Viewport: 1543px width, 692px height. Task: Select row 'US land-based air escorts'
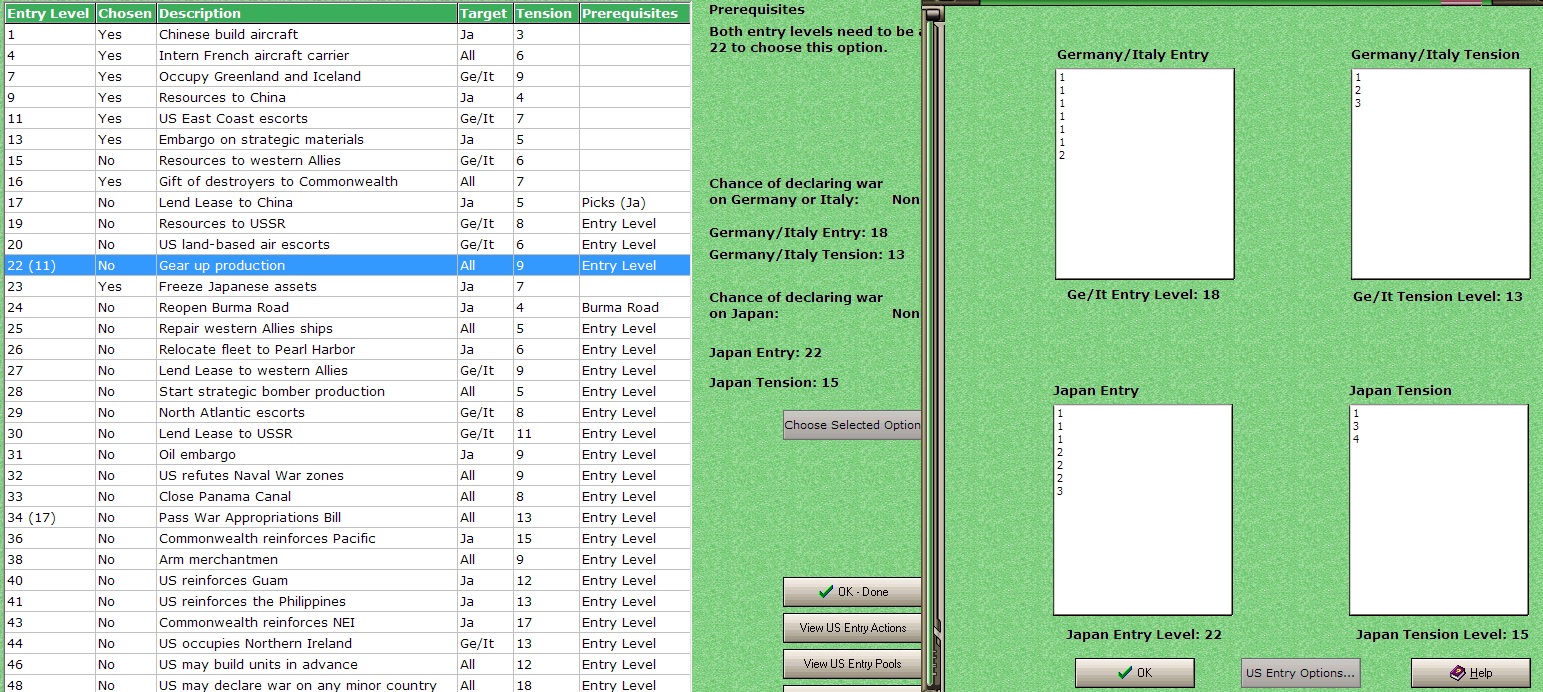pyautogui.click(x=347, y=244)
